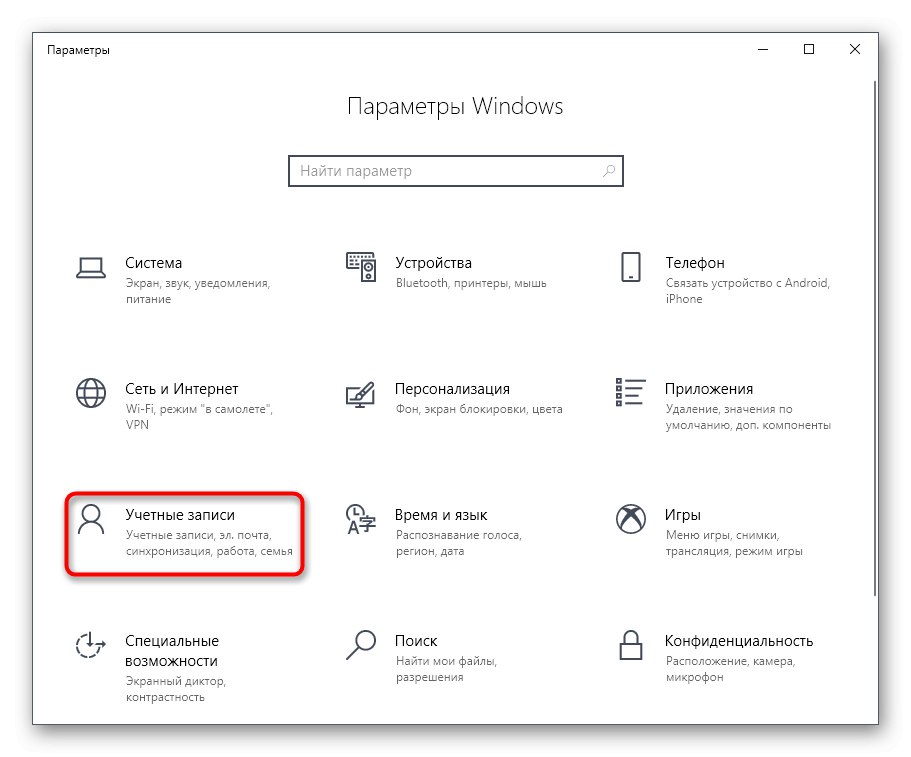911x757 pixels.
Task: Open the Персонализация heading
Action: [x=453, y=389]
